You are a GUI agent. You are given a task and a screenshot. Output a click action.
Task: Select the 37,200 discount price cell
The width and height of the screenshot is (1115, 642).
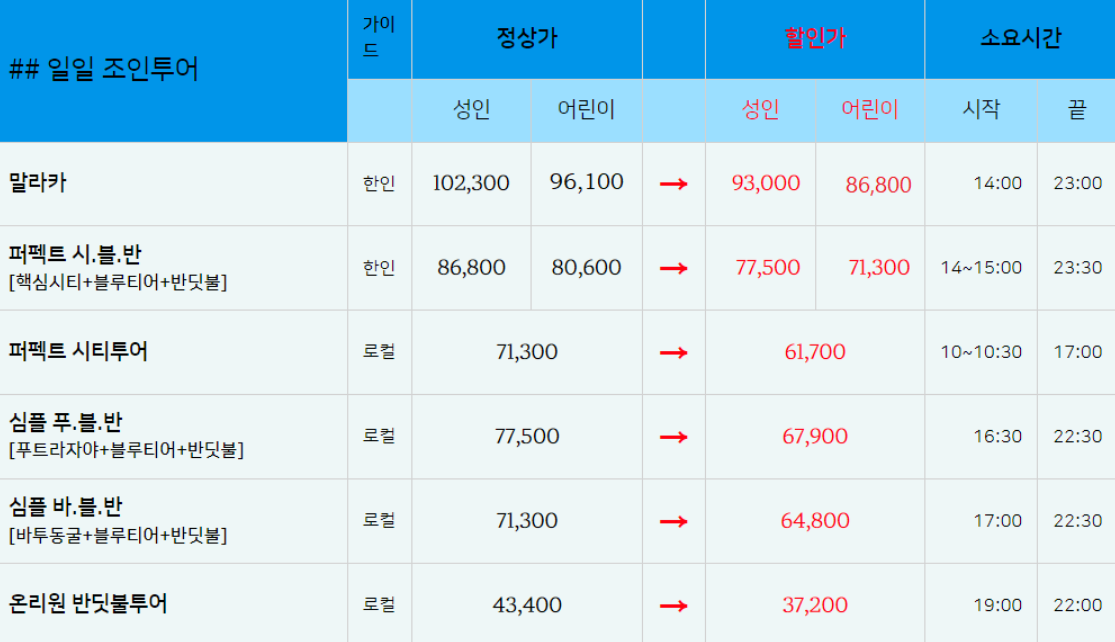coord(815,605)
